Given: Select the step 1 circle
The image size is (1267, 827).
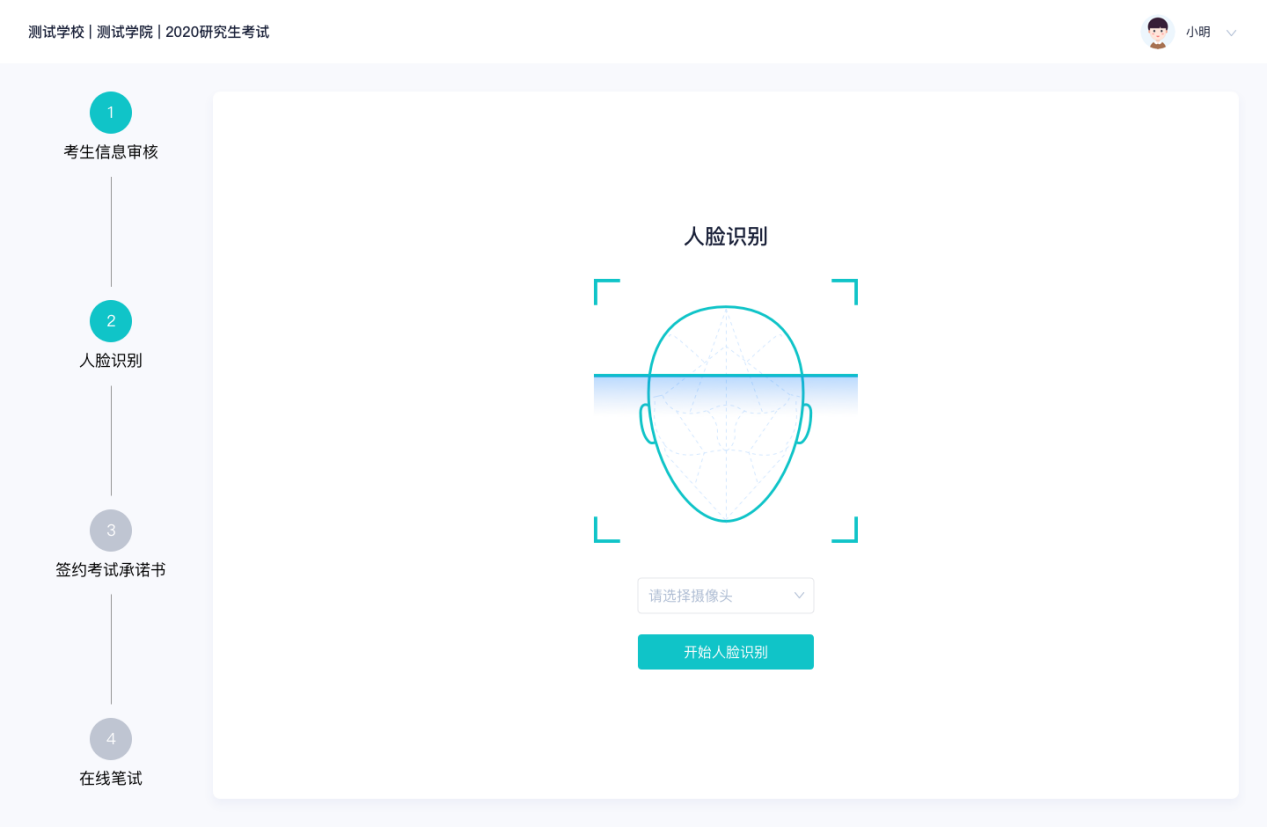Looking at the screenshot, I should [x=111, y=113].
